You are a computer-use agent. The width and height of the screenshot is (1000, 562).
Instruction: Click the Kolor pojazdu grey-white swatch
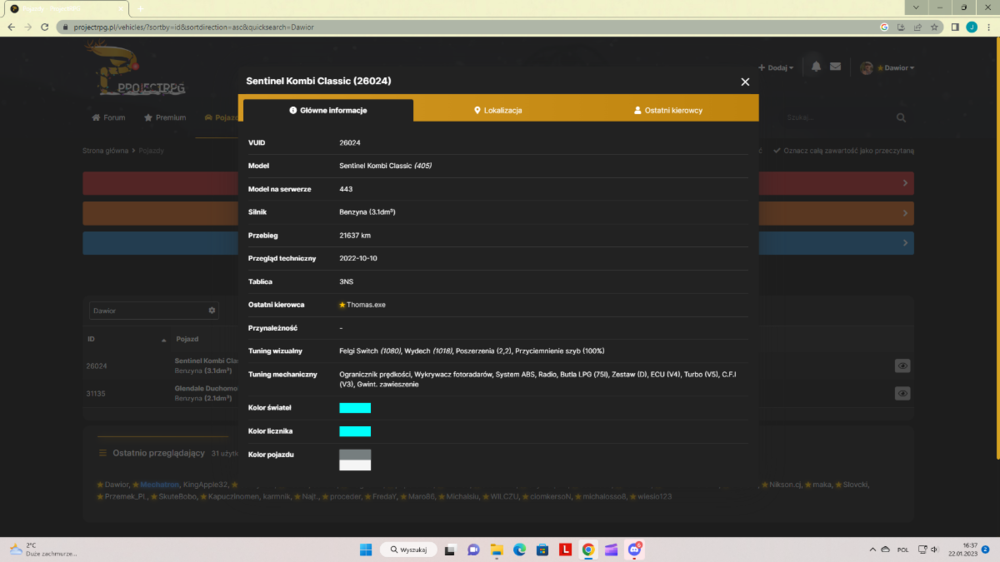[355, 460]
